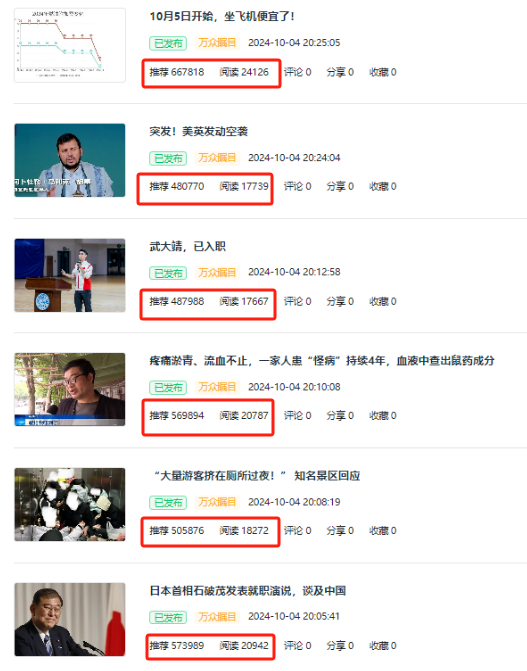Viewport: 527px width, 671px height.
Task: Click 万众瞩目 tag on airstrike article
Action: (x=217, y=157)
